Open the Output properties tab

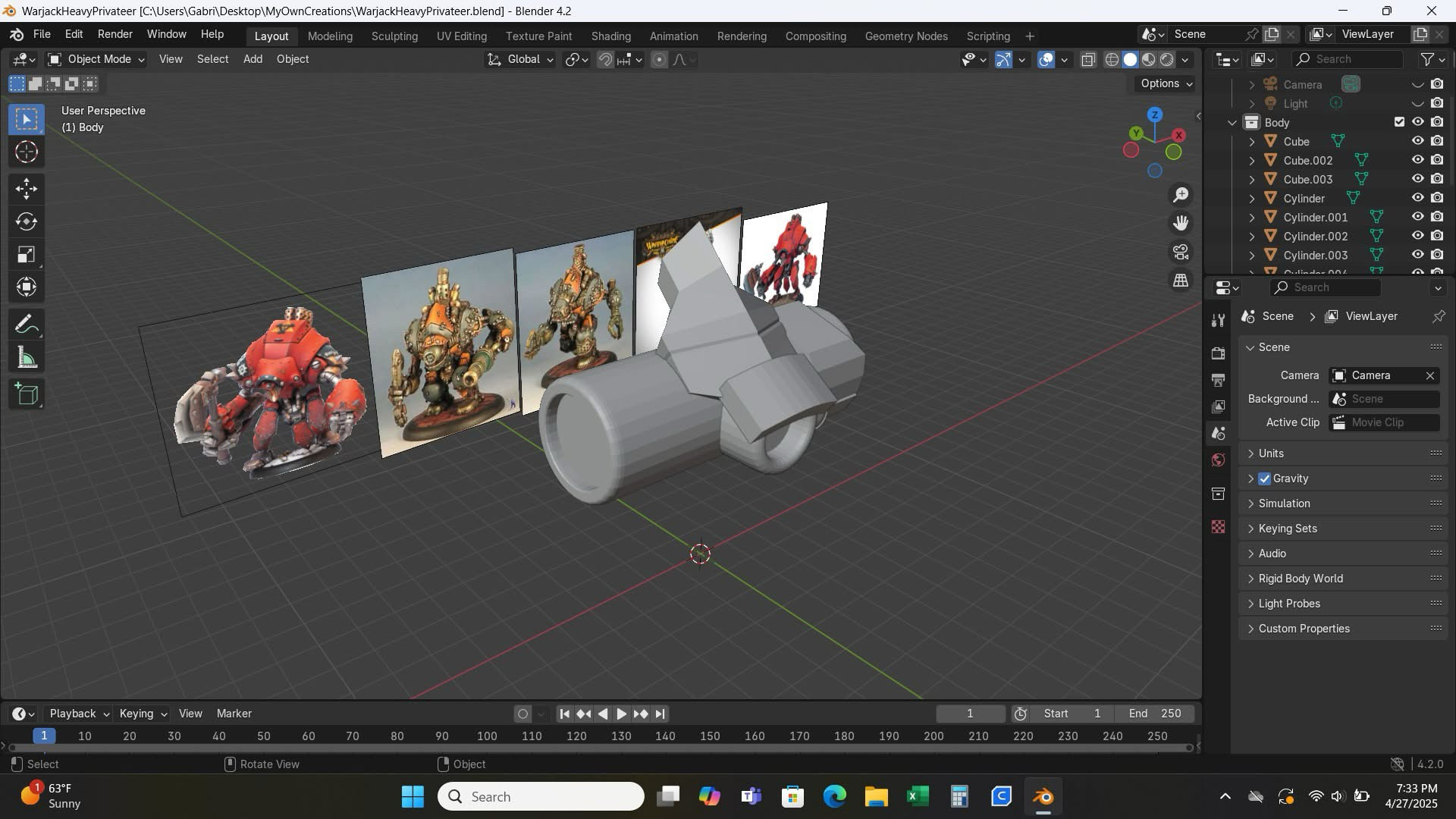tap(1218, 380)
